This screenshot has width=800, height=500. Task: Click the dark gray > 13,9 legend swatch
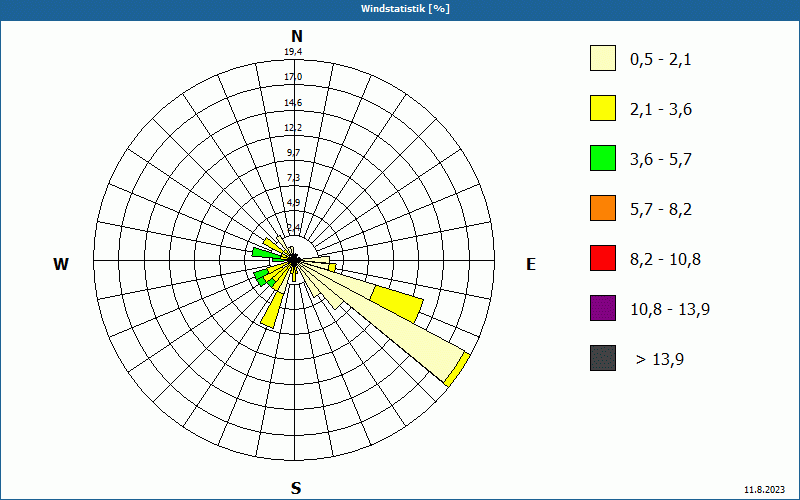(603, 358)
